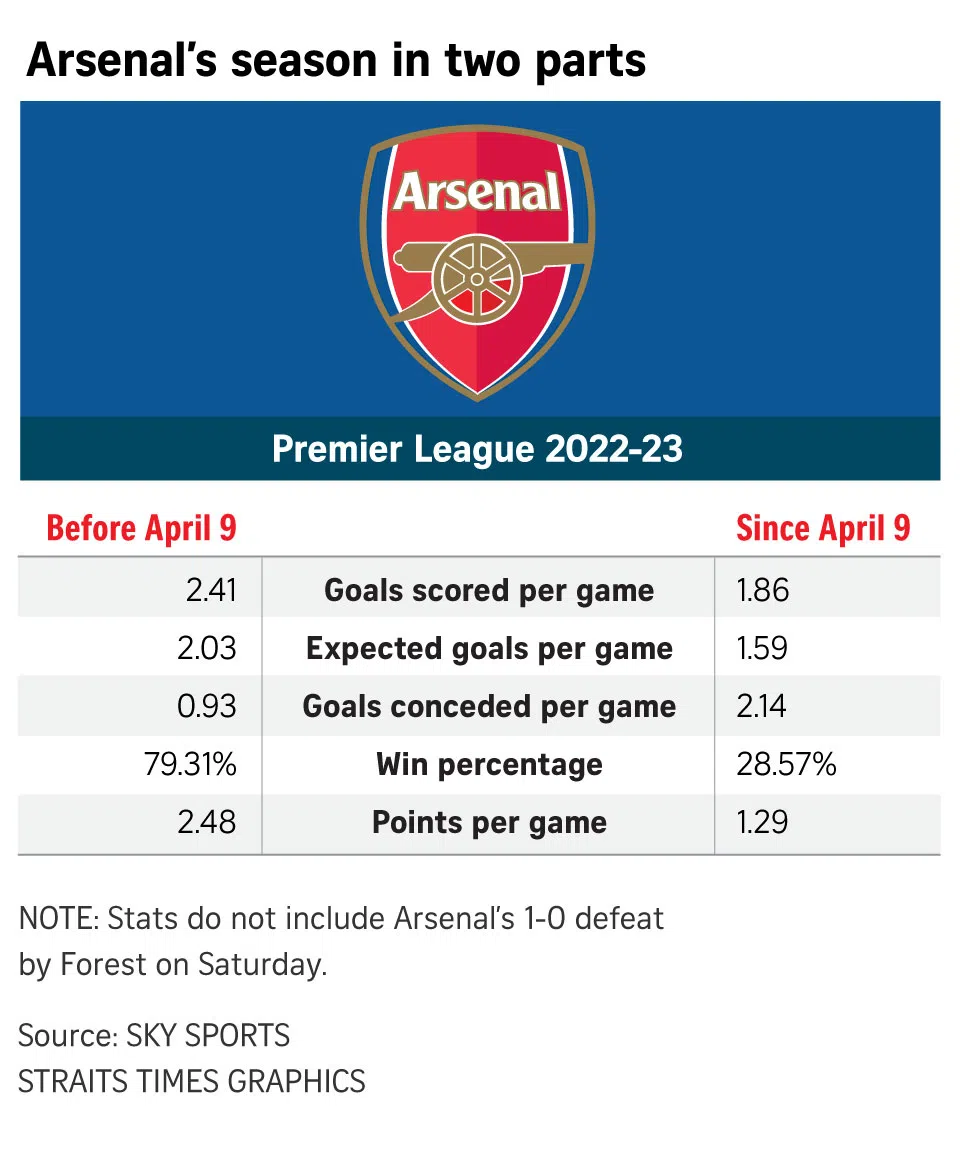The image size is (960, 1156).
Task: Select the "Points per game" row label
Action: click(x=489, y=823)
